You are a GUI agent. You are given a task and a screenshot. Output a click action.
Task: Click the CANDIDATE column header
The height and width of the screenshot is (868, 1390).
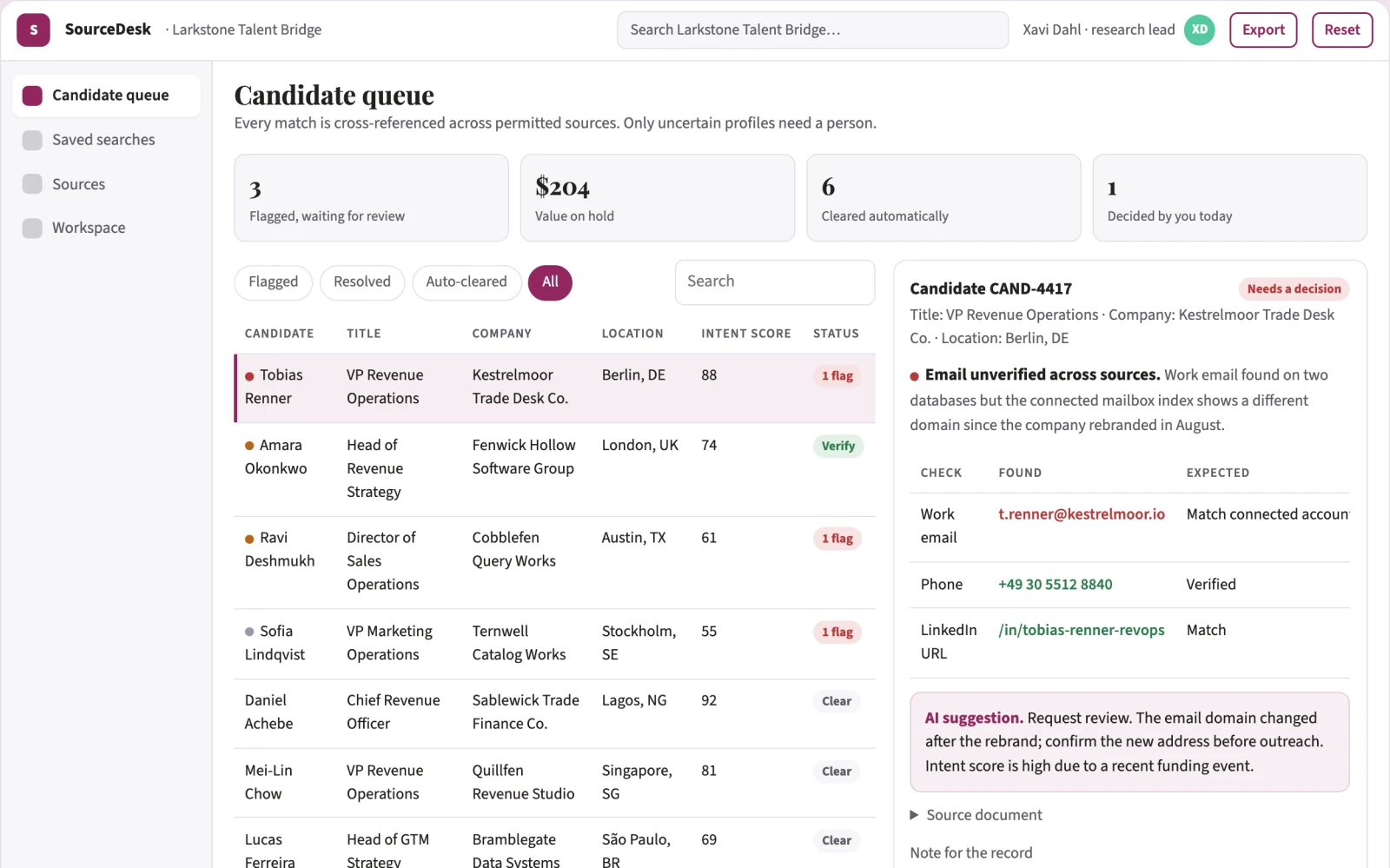(279, 334)
